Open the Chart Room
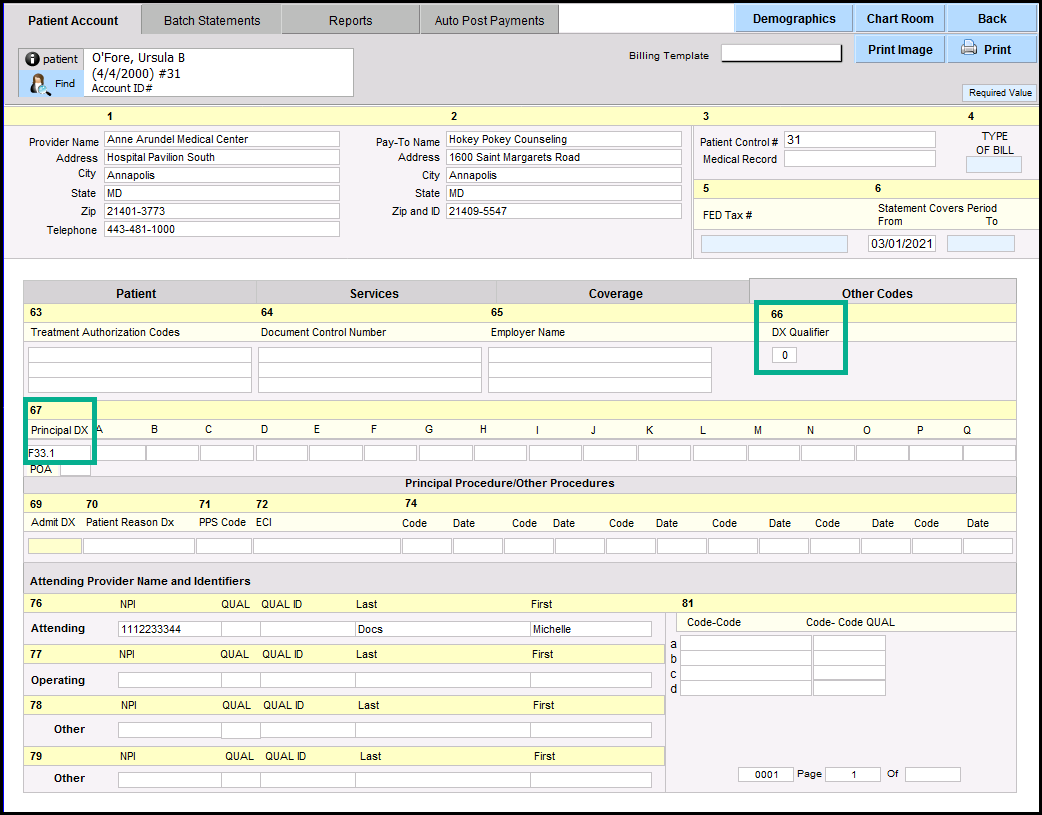Image resolution: width=1042 pixels, height=815 pixels. [x=899, y=19]
